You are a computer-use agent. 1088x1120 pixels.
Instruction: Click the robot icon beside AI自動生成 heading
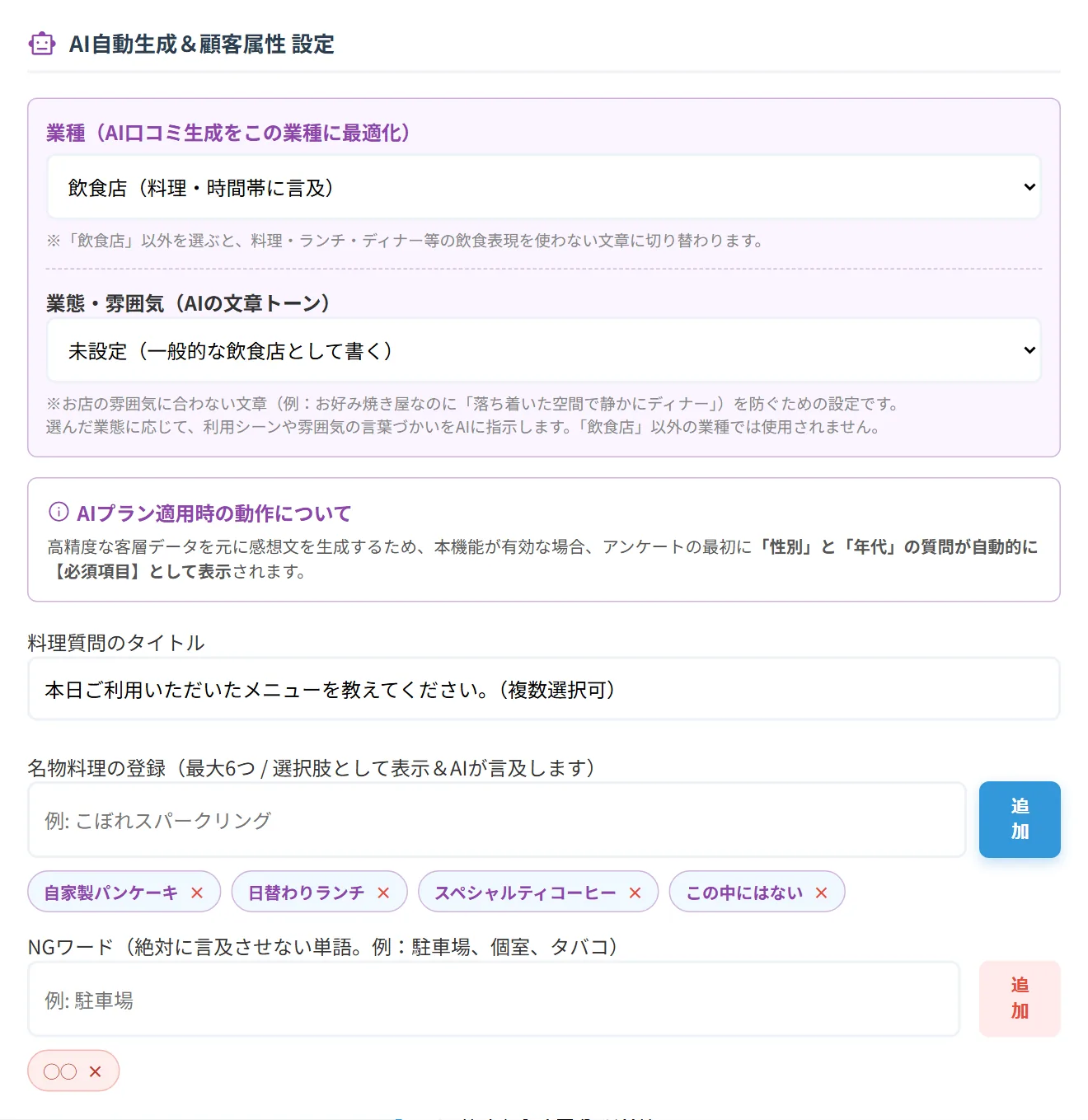(x=42, y=44)
